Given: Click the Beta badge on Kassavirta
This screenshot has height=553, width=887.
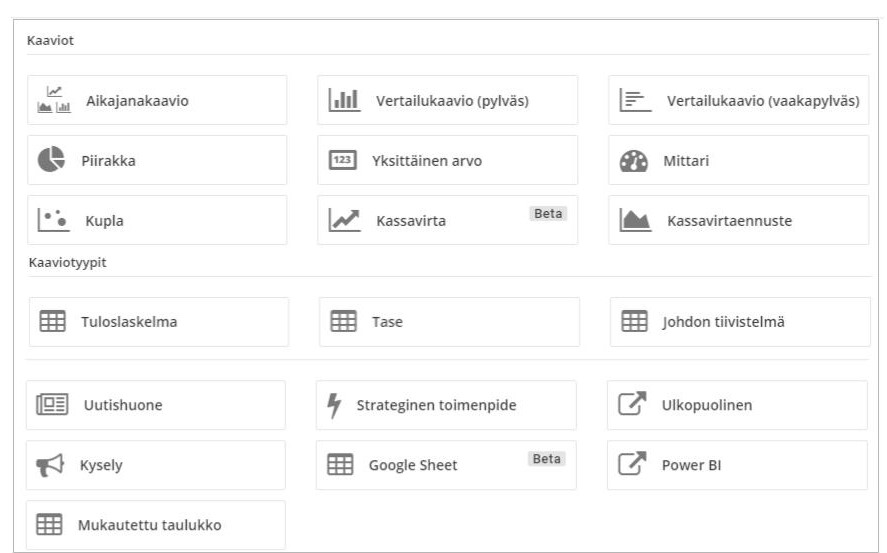Looking at the screenshot, I should 548,214.
